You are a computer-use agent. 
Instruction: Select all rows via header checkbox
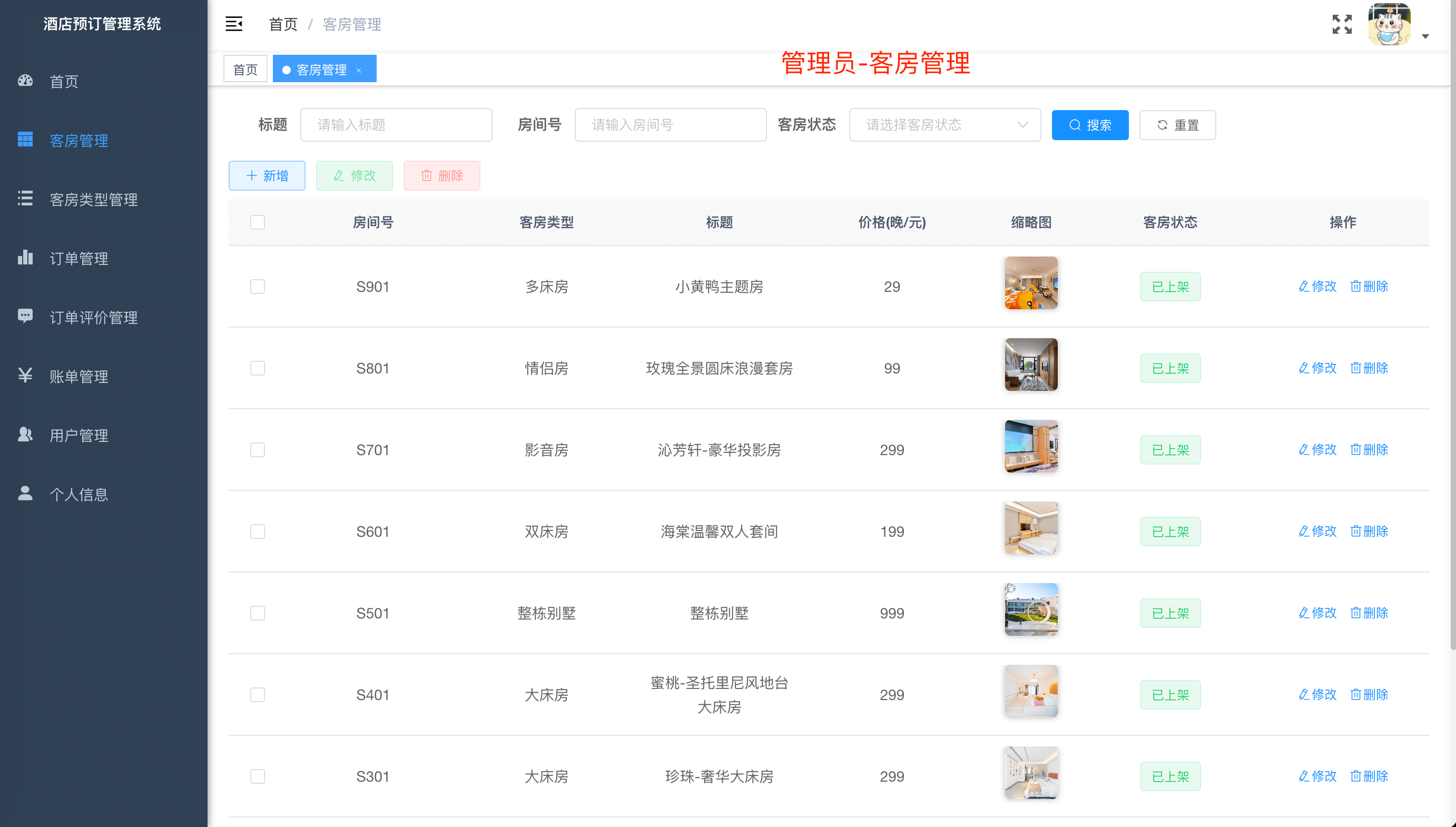tap(257, 222)
